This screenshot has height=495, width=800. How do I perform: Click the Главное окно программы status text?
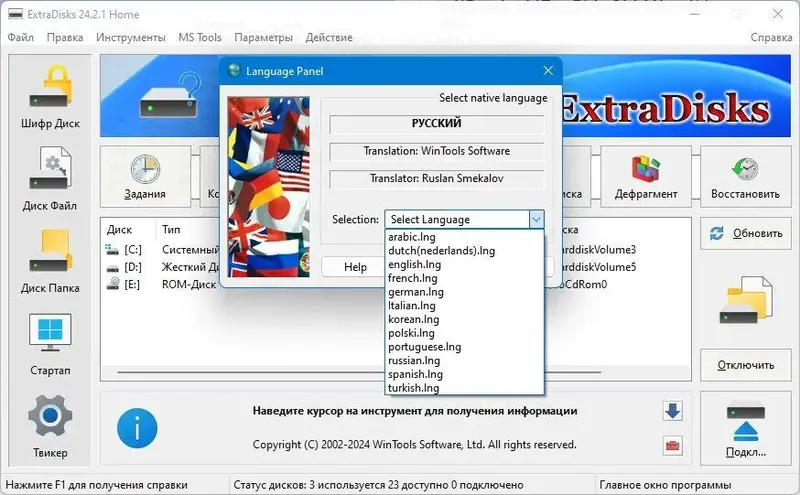(x=665, y=485)
